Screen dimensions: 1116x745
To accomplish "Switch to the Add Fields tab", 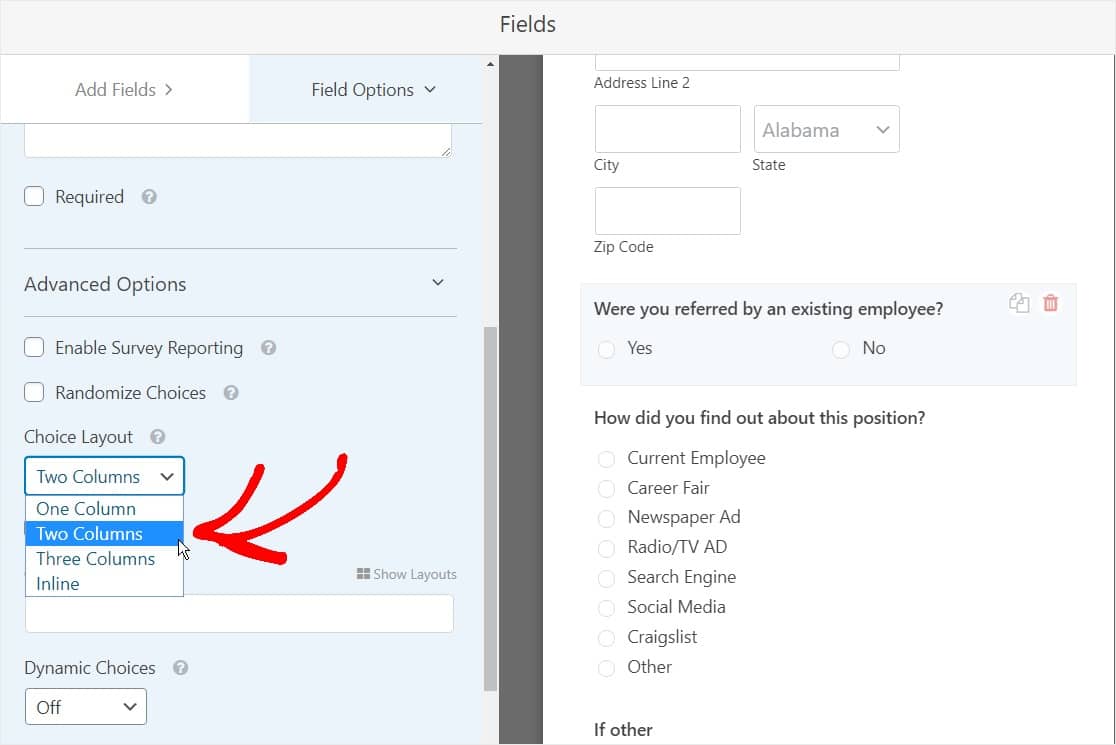I will coord(124,90).
